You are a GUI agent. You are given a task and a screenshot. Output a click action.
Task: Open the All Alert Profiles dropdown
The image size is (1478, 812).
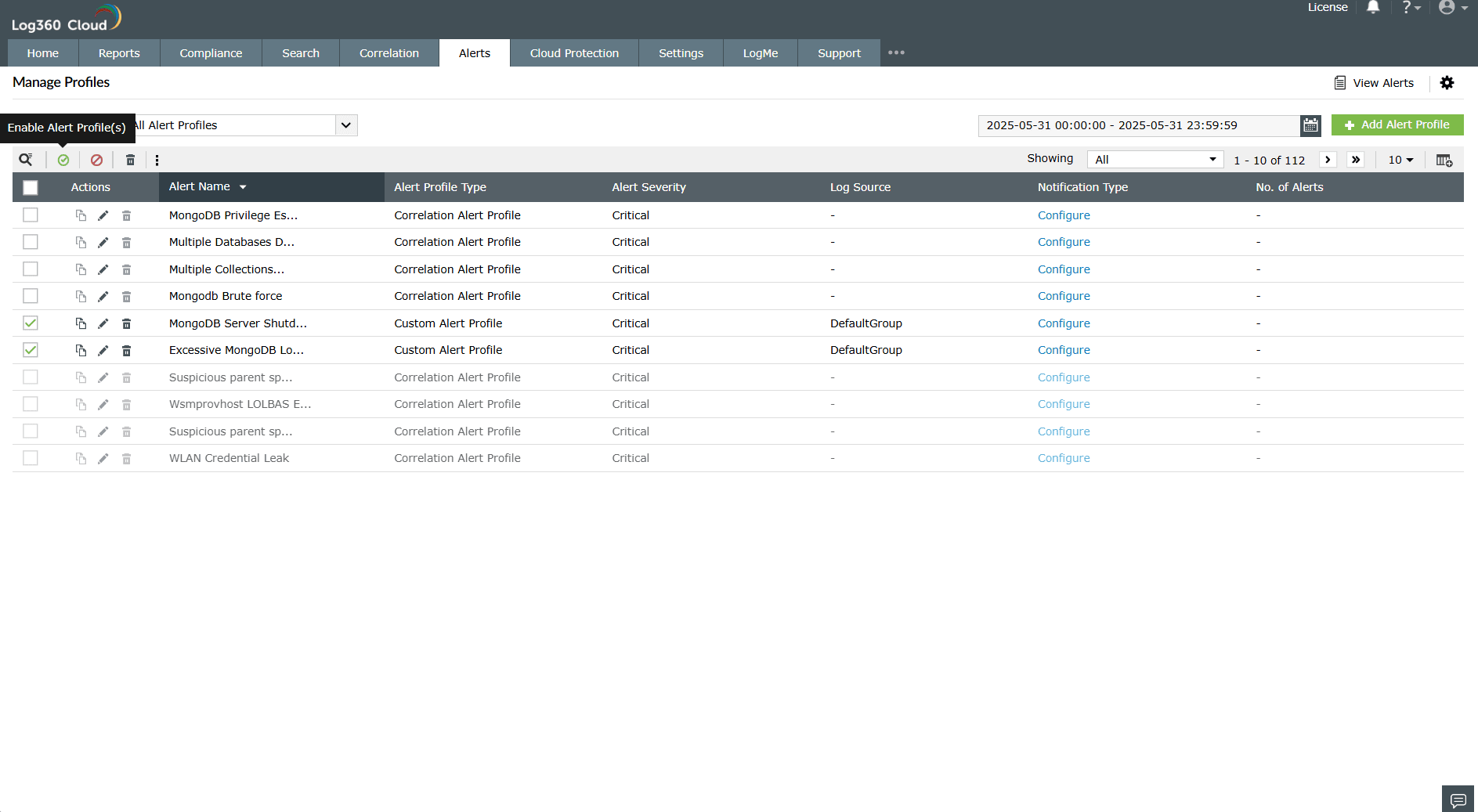coord(345,125)
